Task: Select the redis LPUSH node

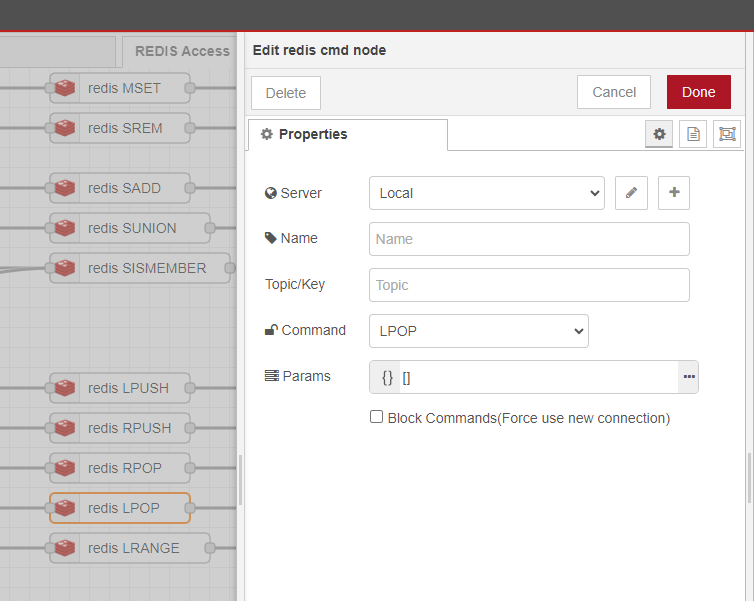Action: (x=120, y=388)
